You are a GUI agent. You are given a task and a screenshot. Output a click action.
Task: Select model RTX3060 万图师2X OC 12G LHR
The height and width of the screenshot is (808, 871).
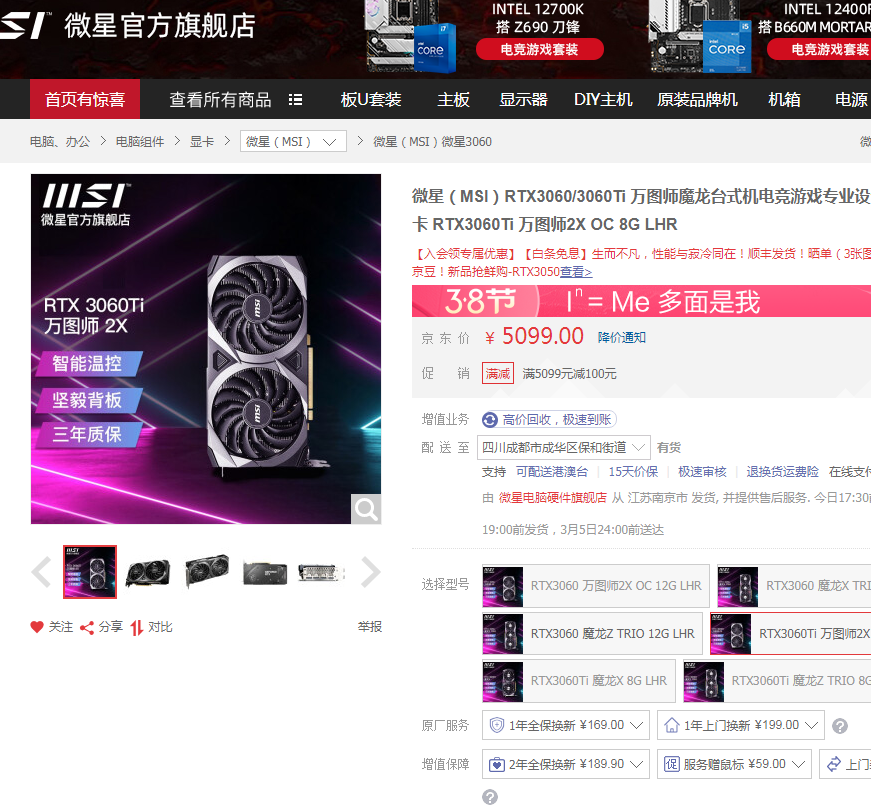pos(596,586)
